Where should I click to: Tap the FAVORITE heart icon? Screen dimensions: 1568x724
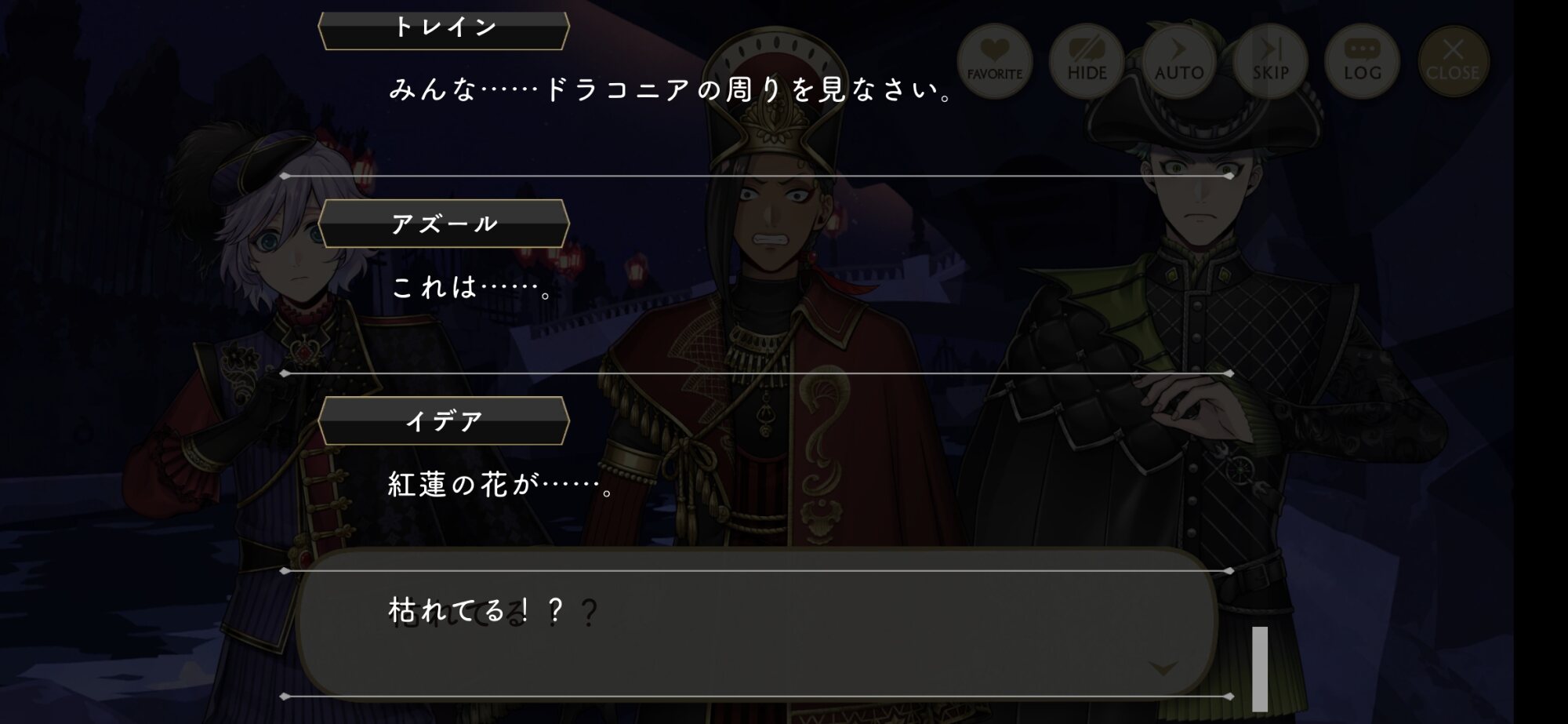point(994,61)
